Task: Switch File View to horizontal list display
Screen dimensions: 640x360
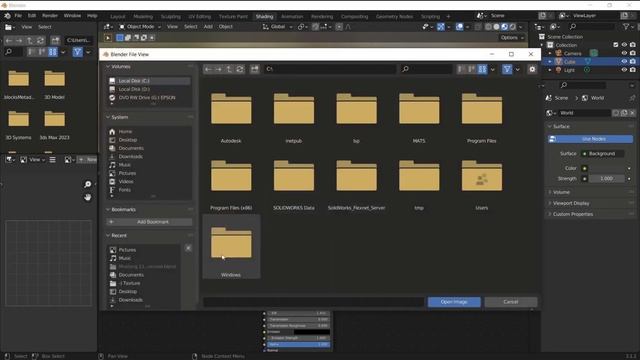Action: pyautogui.click(x=471, y=69)
